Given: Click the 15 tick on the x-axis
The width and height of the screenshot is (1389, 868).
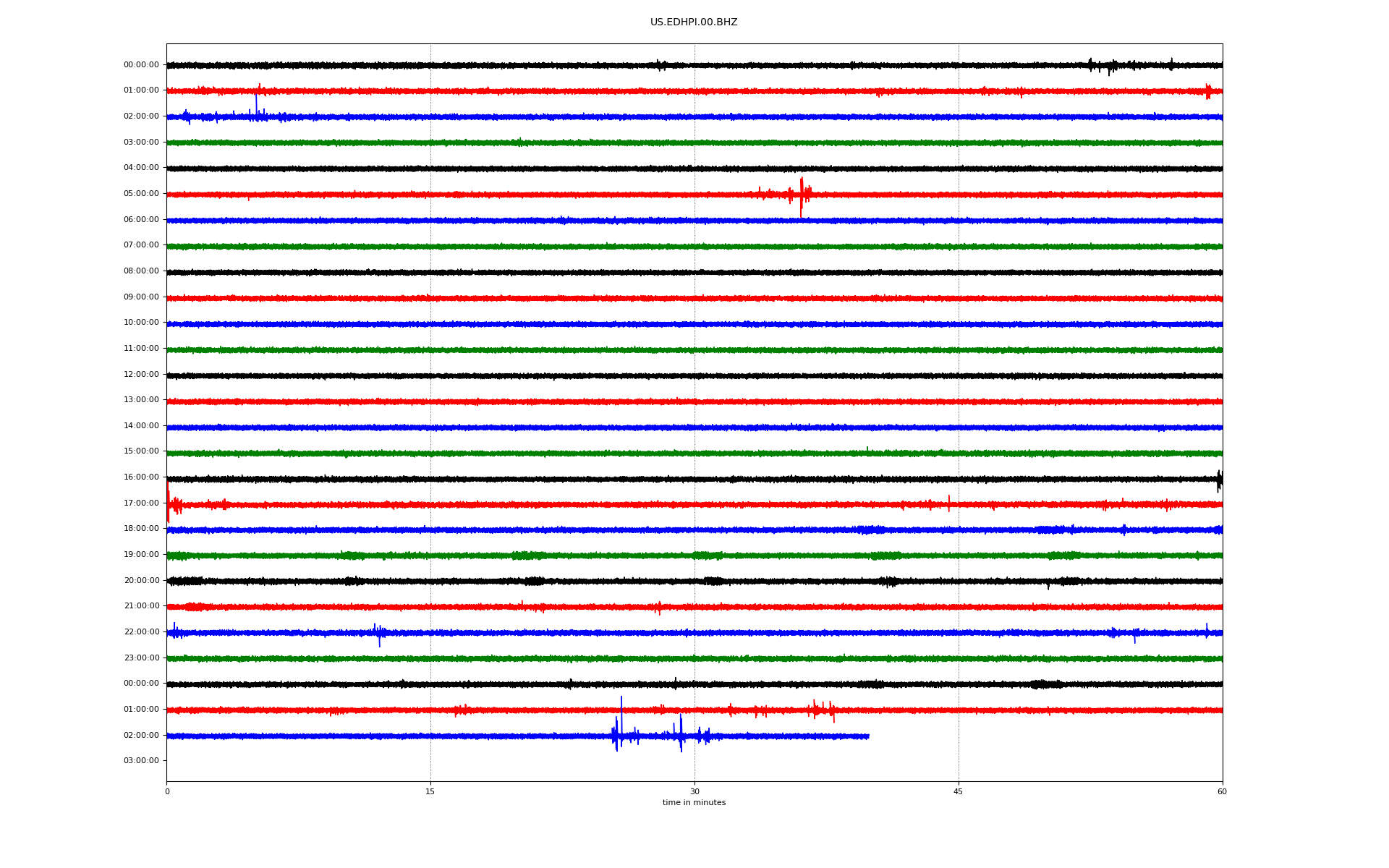Looking at the screenshot, I should 430,791.
